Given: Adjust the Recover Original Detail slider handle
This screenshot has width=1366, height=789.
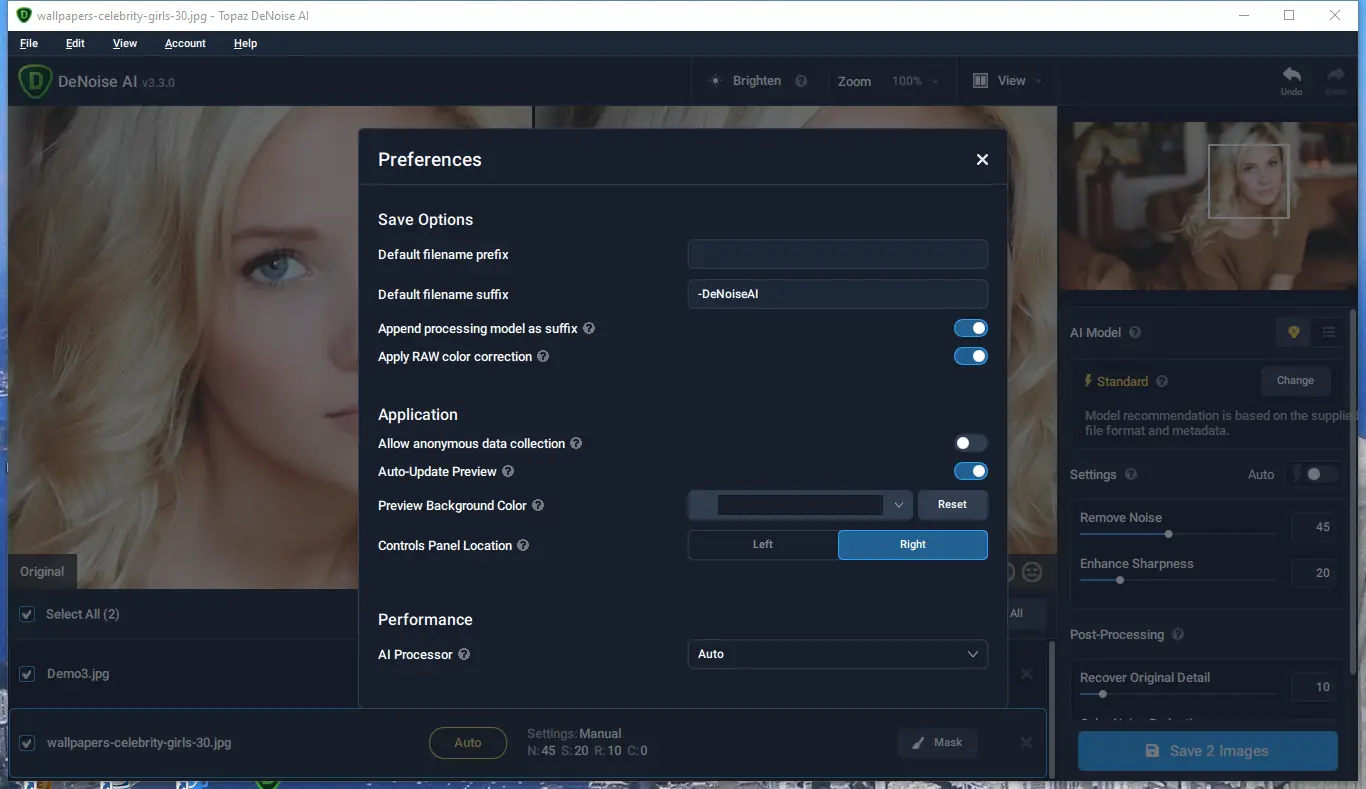Looking at the screenshot, I should click(x=1102, y=694).
